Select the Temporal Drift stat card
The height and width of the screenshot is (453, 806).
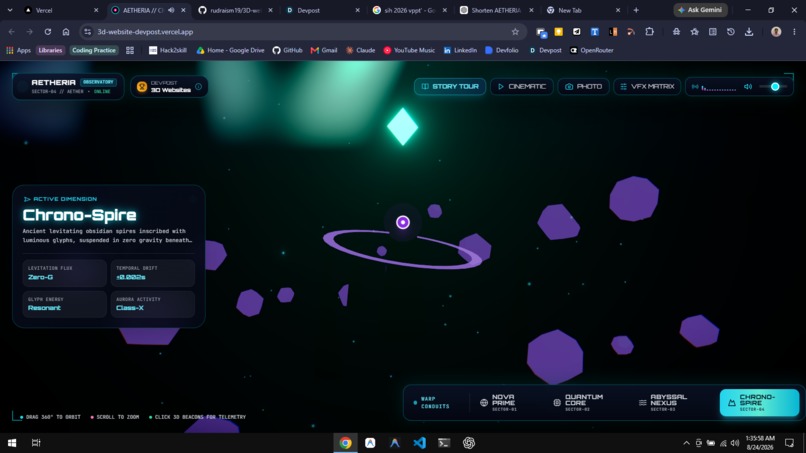(x=153, y=273)
